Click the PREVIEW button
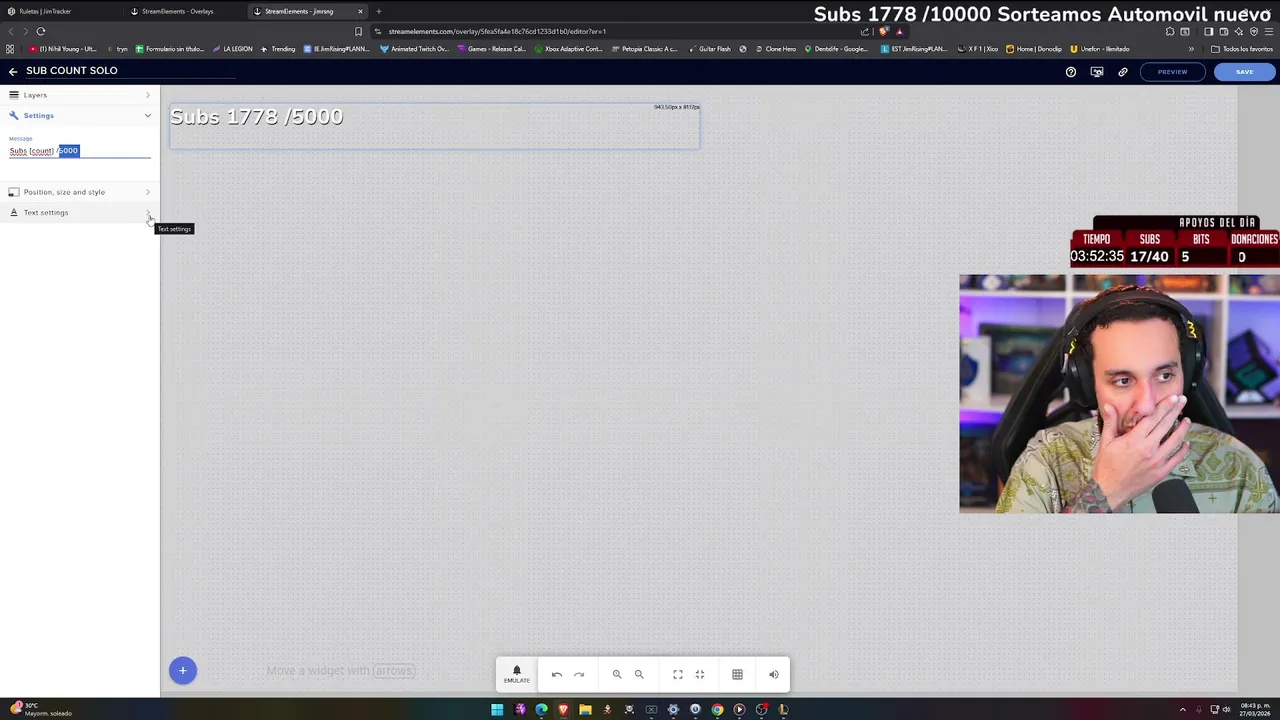 [1172, 72]
